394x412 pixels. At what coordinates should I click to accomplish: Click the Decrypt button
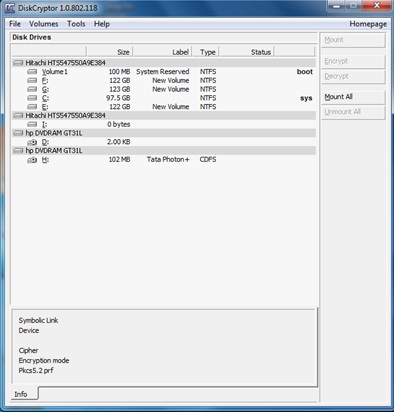(x=353, y=76)
